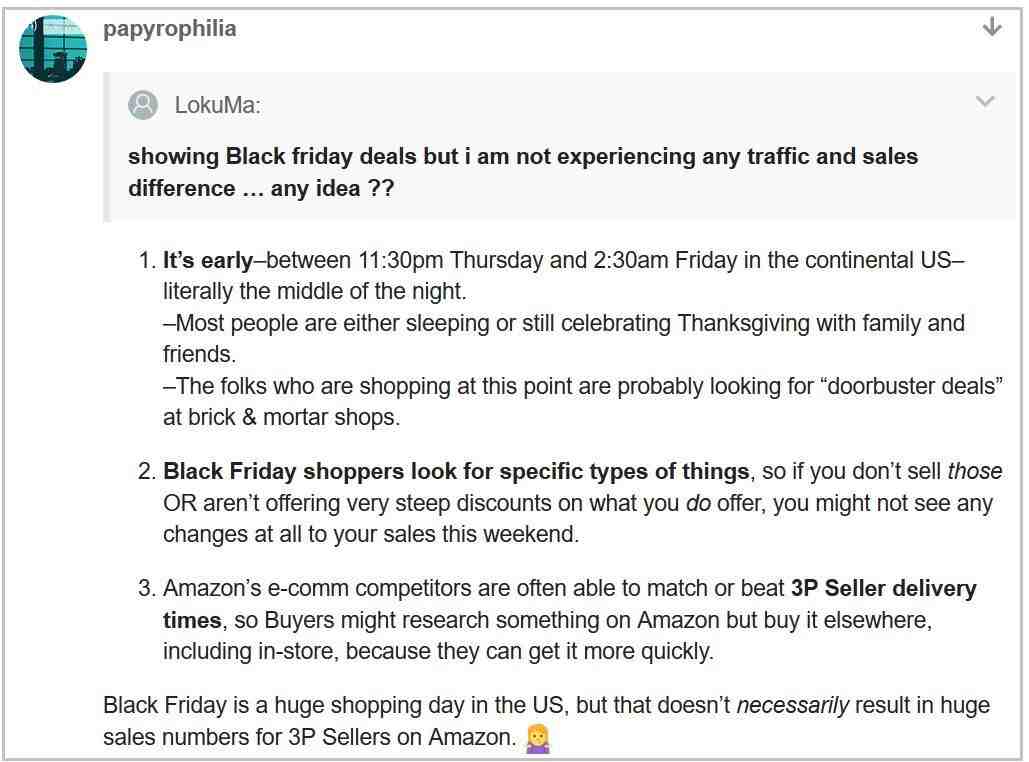Viewport: 1029px width, 762px height.
Task: Jump to quoted post via down arrow
Action: 992,27
